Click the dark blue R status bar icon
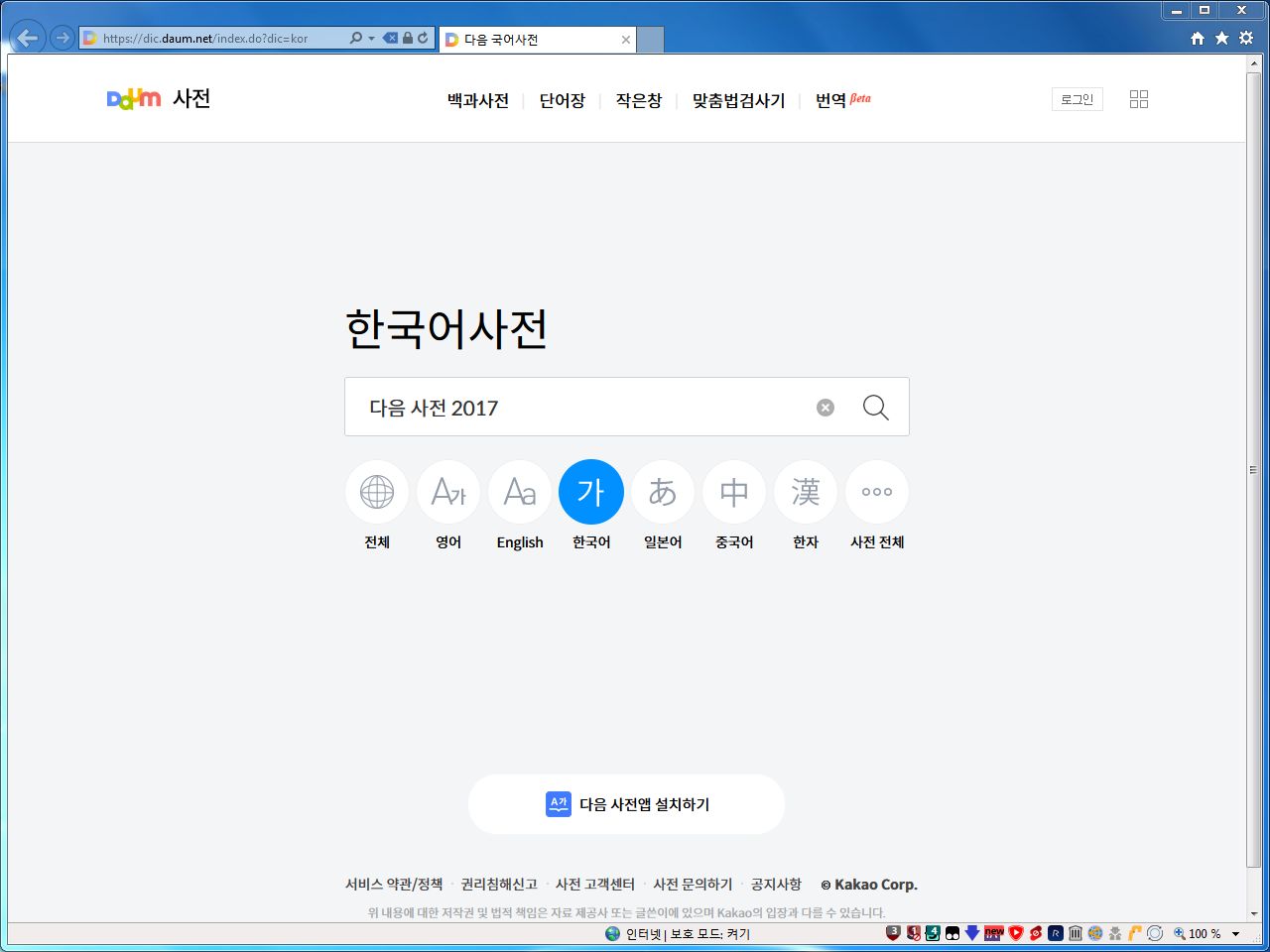Image resolution: width=1270 pixels, height=952 pixels. pos(1056,933)
